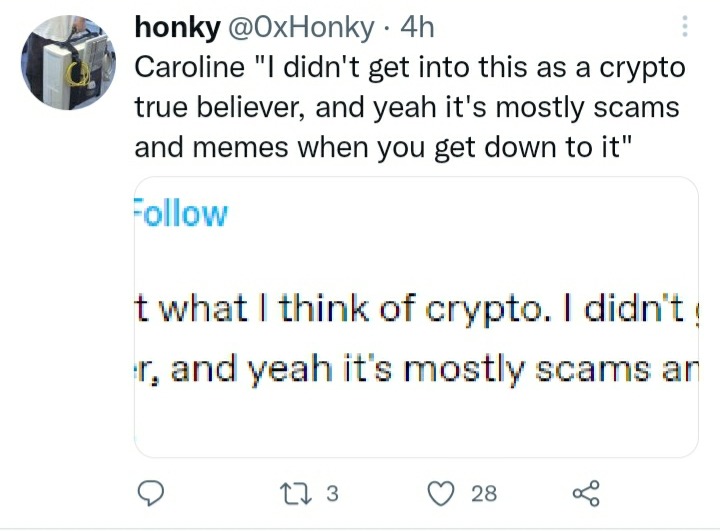Click the display name "honky"
Image resolution: width=720 pixels, height=531 pixels.
point(176,29)
